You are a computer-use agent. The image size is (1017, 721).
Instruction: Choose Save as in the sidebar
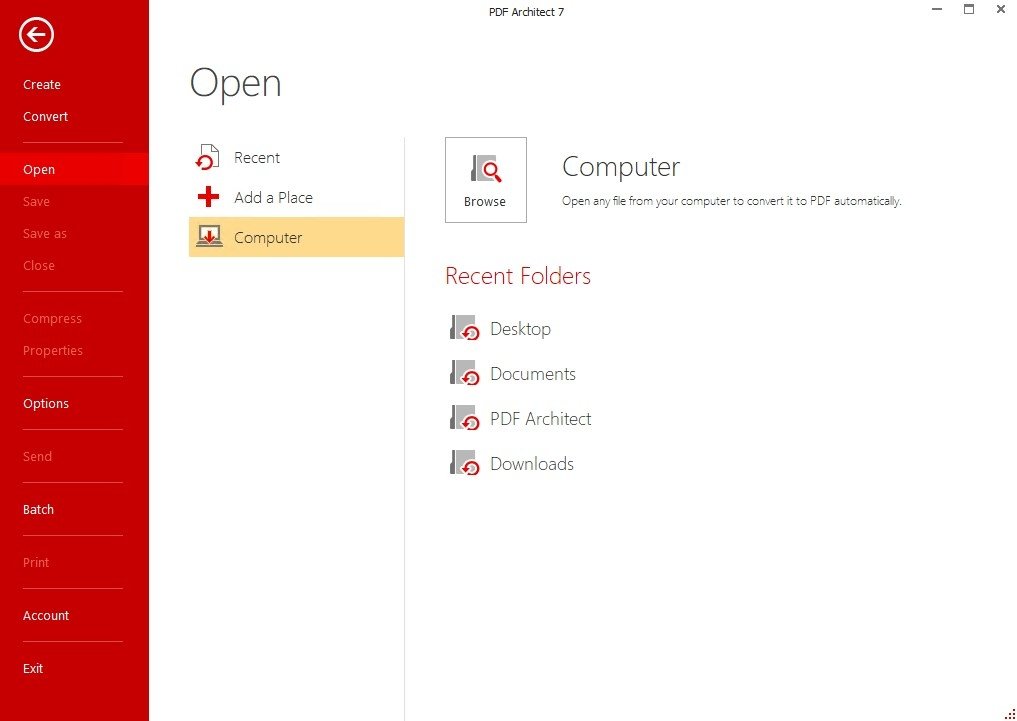pos(45,233)
